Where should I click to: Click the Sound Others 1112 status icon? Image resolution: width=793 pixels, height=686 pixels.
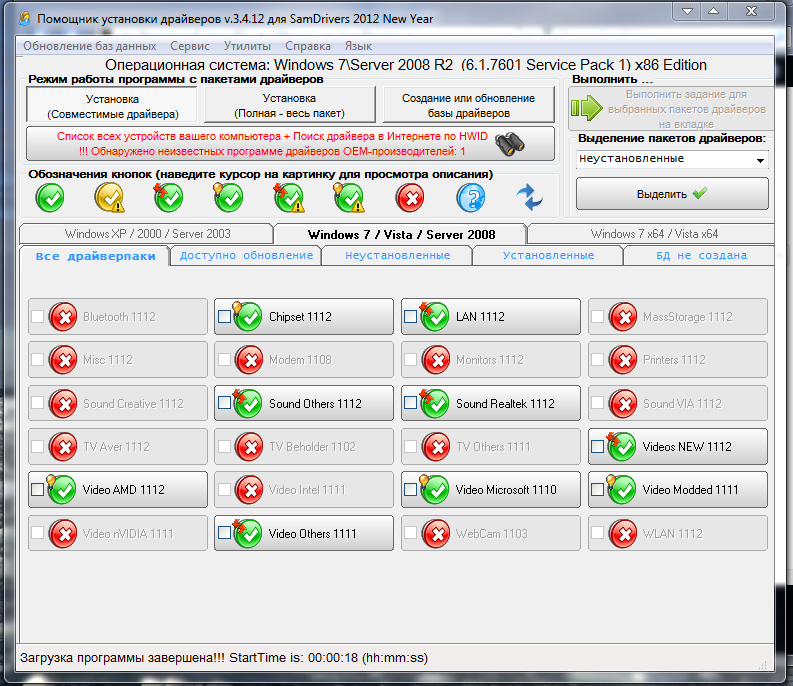247,403
